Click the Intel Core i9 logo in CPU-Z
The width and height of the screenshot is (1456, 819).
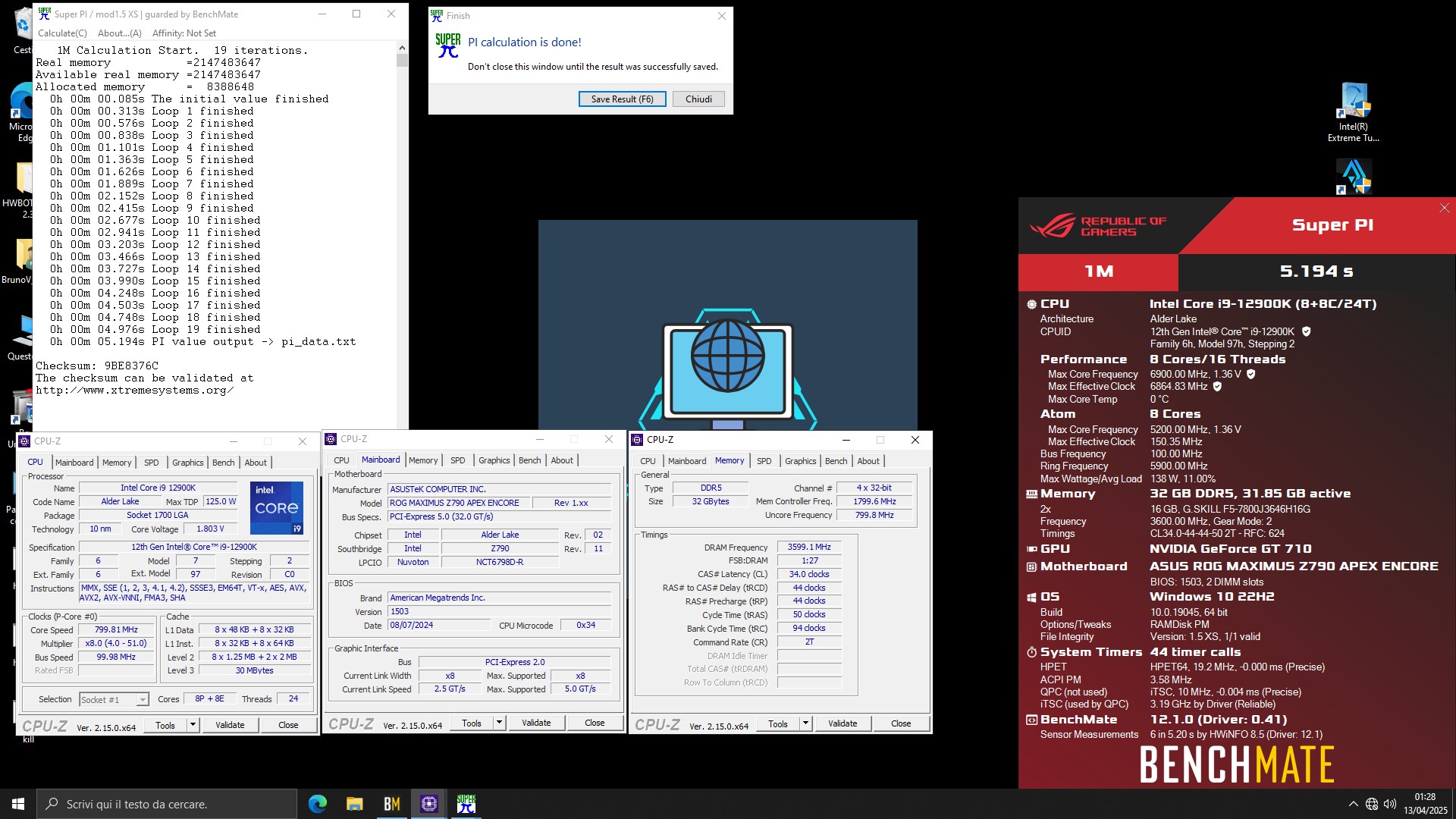[x=277, y=507]
